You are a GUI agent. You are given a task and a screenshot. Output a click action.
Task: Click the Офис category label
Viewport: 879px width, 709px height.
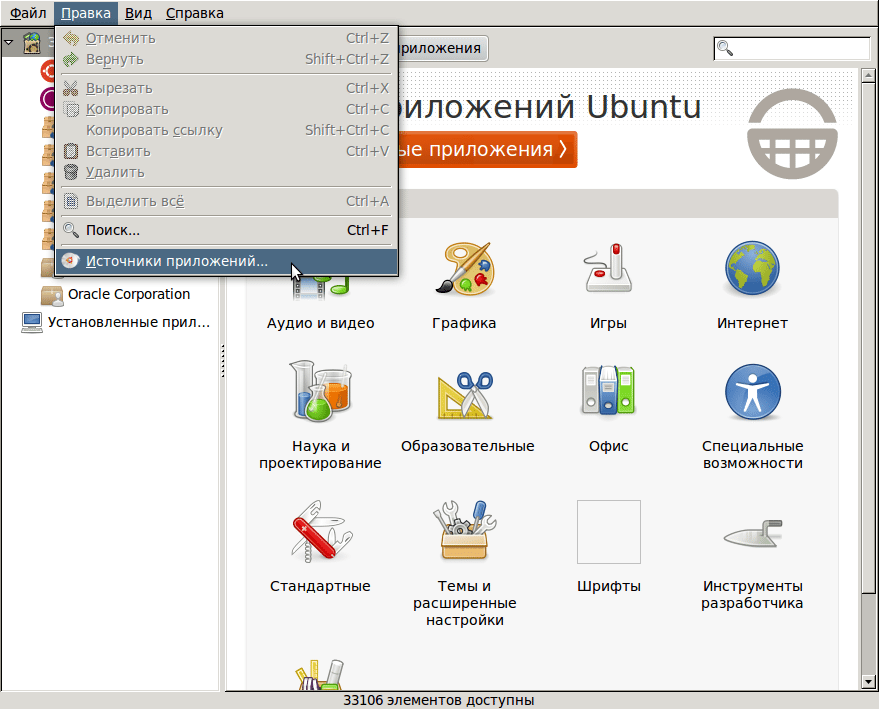(x=608, y=446)
